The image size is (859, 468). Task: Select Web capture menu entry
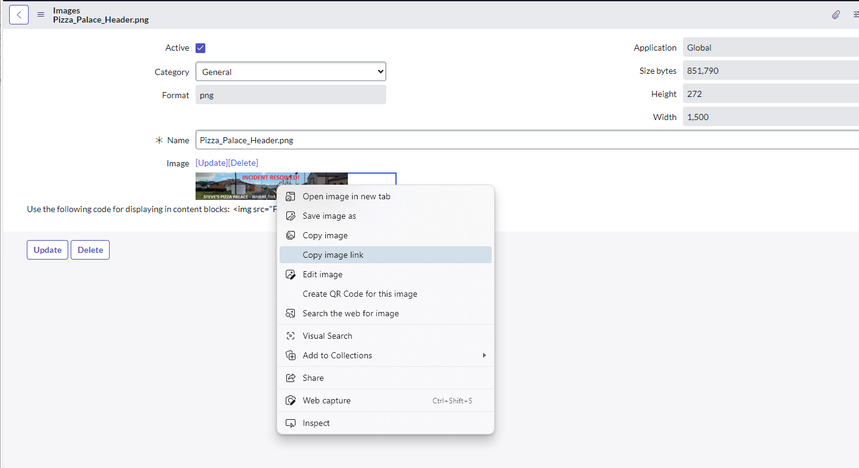[x=386, y=401]
